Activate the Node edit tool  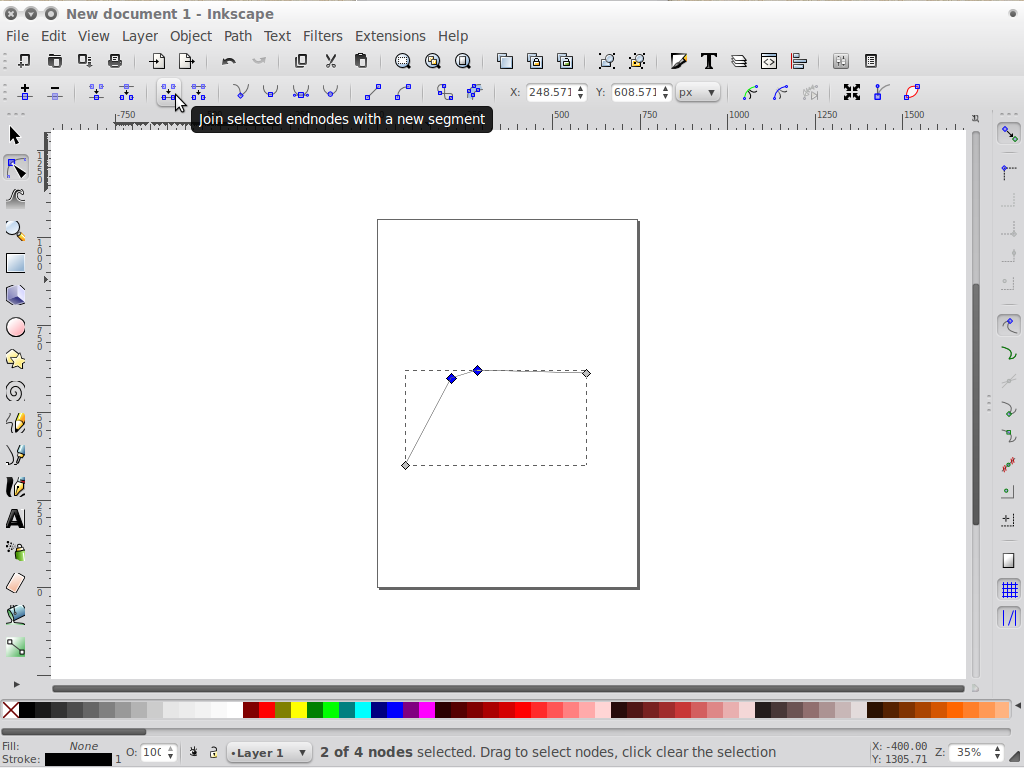[x=16, y=168]
